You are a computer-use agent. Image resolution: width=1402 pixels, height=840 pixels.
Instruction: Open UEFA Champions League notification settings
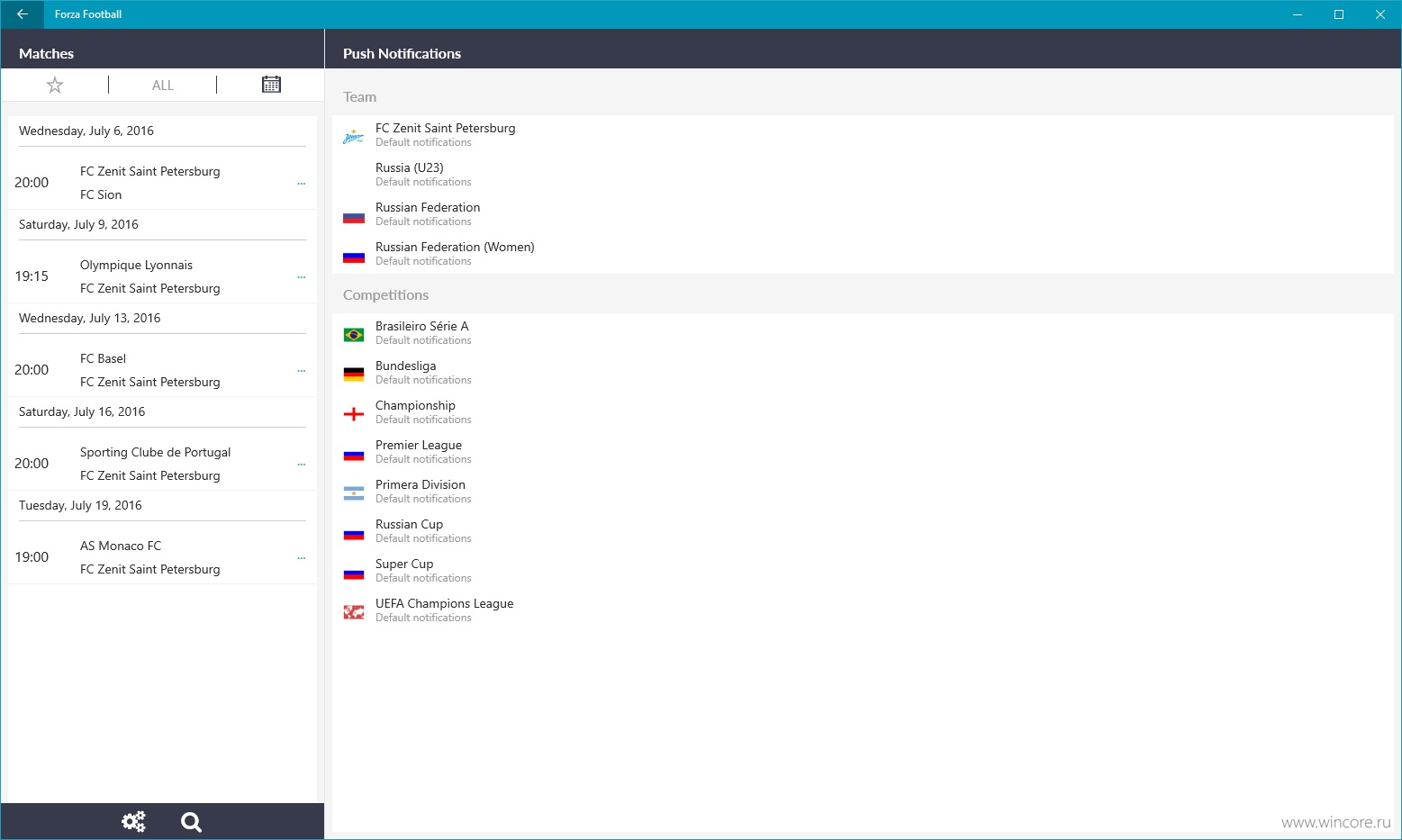[x=863, y=610]
